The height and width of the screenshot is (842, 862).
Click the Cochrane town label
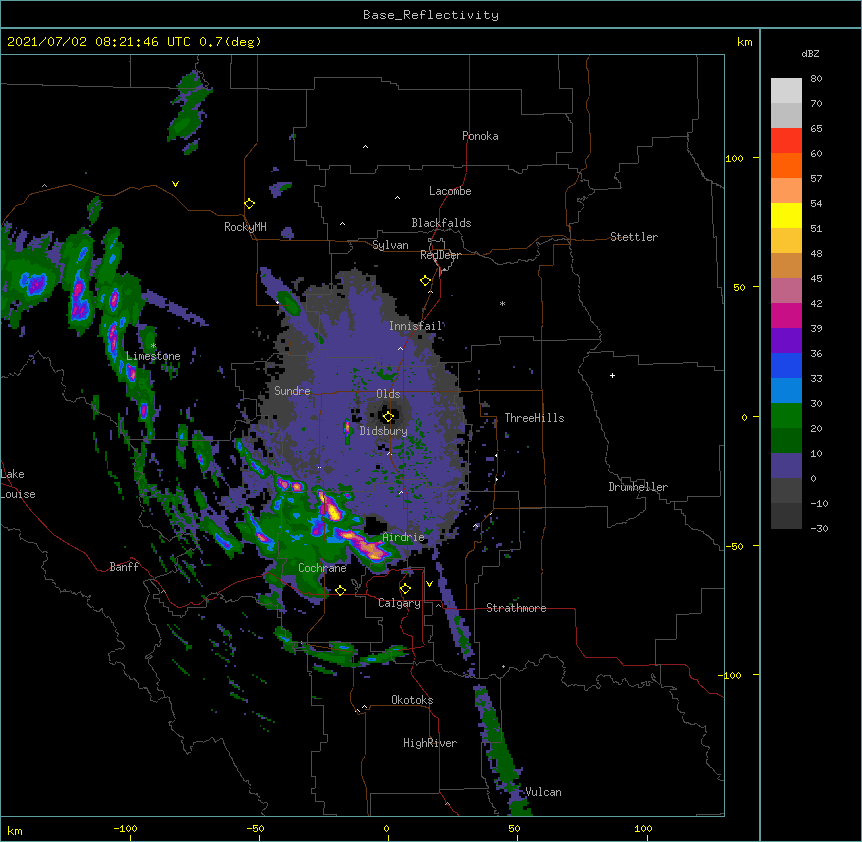point(322,568)
